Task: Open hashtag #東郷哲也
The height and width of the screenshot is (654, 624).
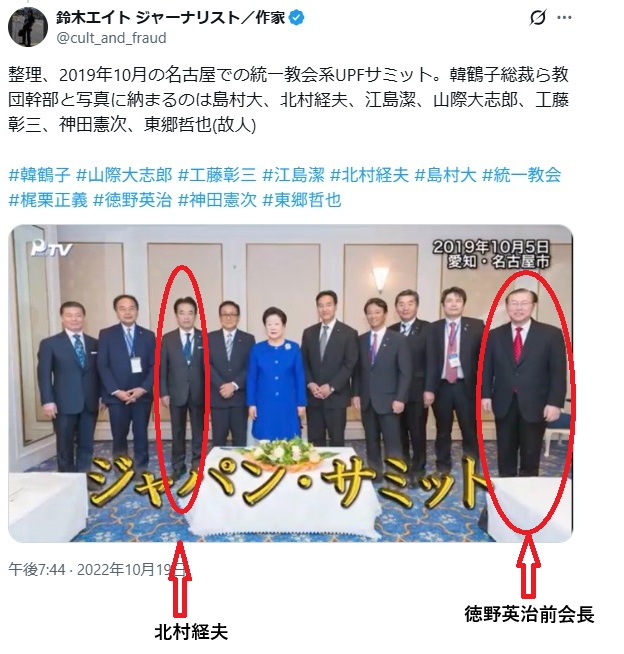Action: (x=302, y=200)
